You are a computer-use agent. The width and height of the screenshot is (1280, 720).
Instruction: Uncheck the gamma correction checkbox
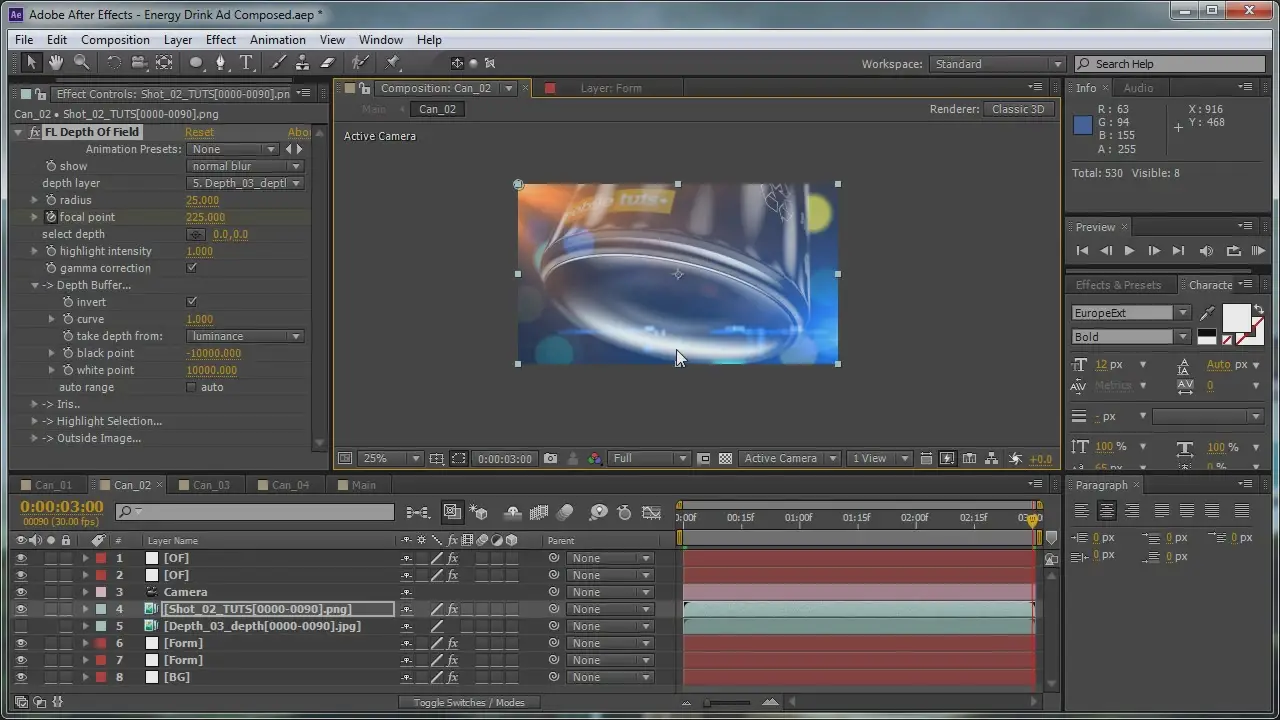[192, 268]
